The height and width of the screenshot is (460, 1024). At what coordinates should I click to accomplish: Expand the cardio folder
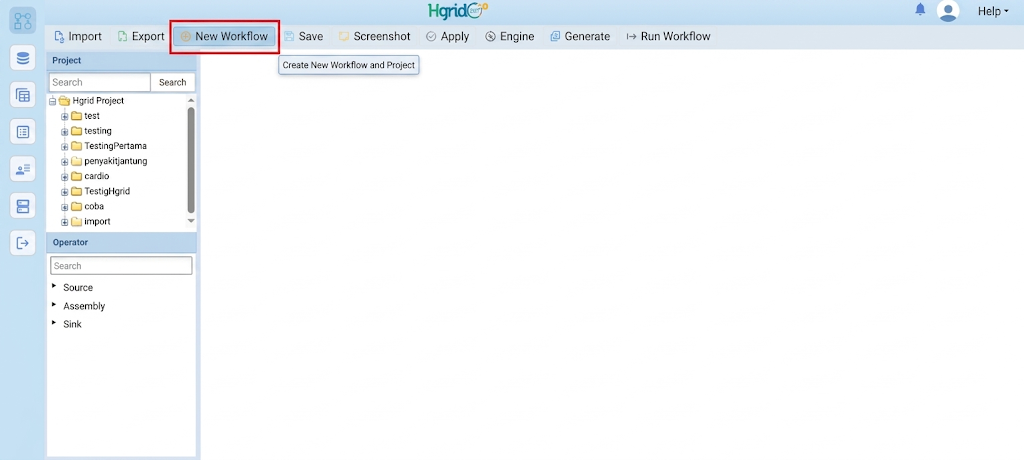point(65,176)
